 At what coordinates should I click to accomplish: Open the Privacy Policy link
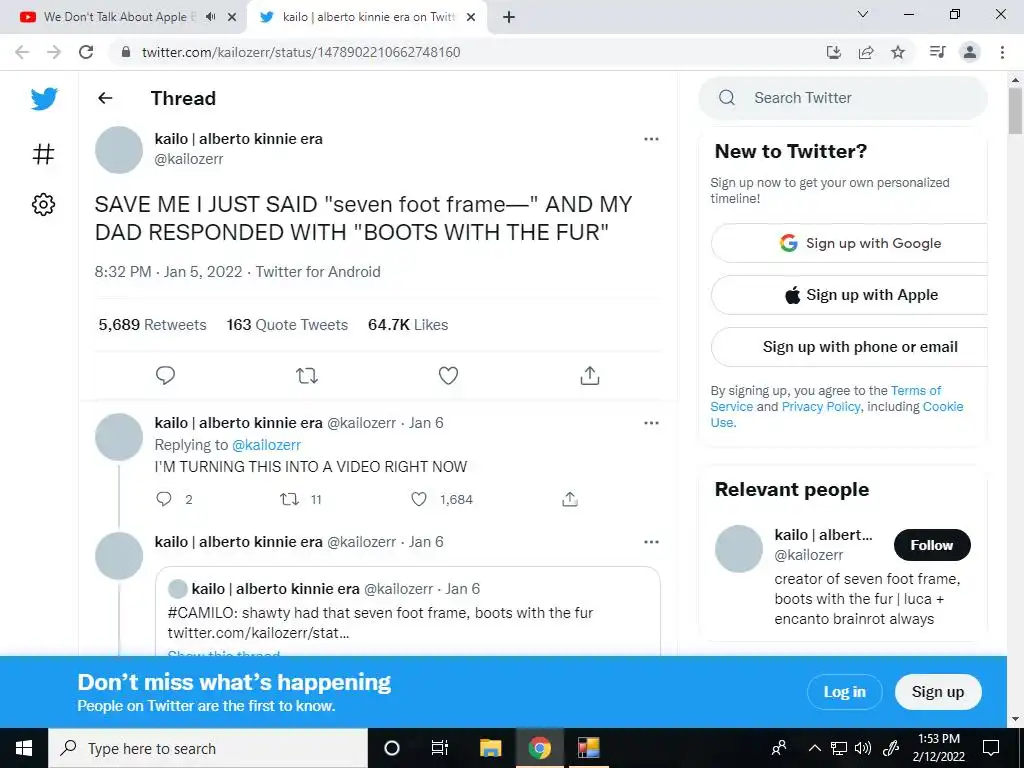pyautogui.click(x=821, y=407)
